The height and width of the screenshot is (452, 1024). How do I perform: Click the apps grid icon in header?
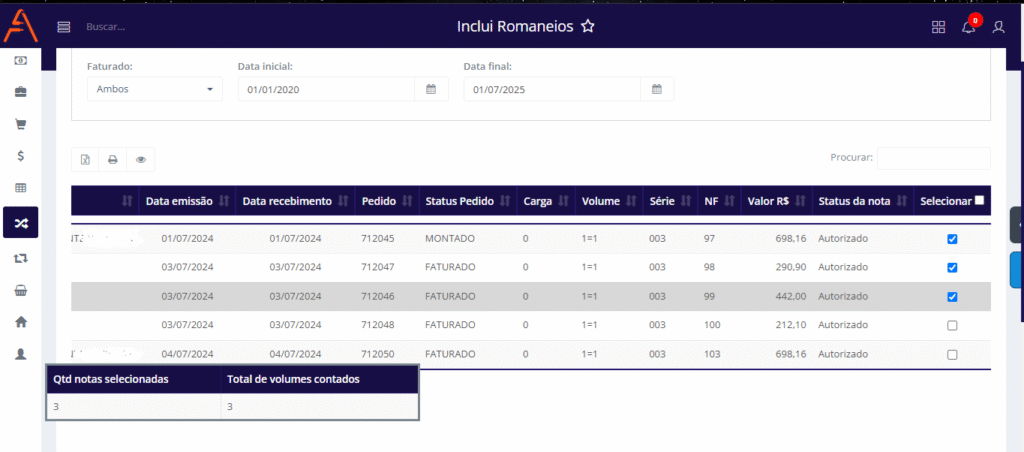(x=938, y=27)
